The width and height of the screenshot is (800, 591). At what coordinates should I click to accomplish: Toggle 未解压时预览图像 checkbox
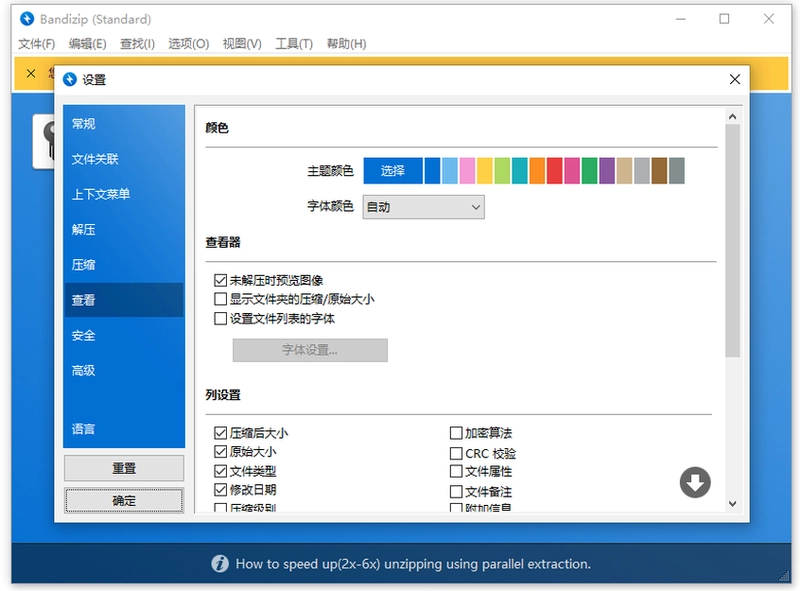point(220,280)
